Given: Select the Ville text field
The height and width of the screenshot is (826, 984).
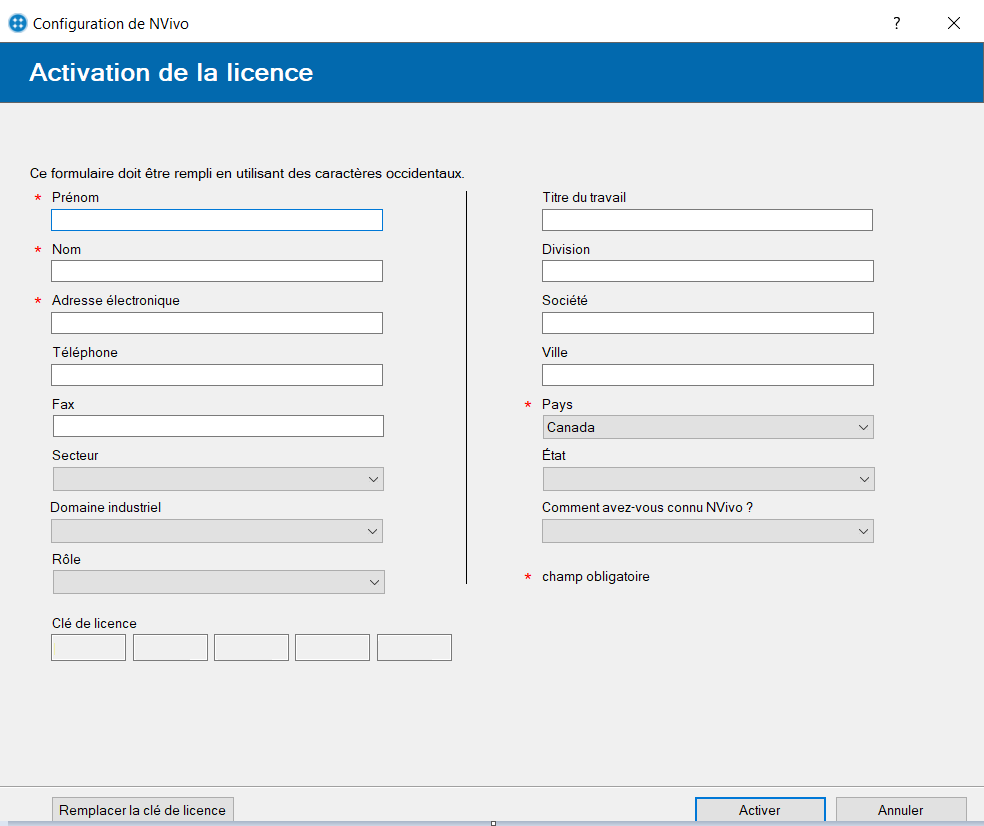Looking at the screenshot, I should [x=708, y=375].
